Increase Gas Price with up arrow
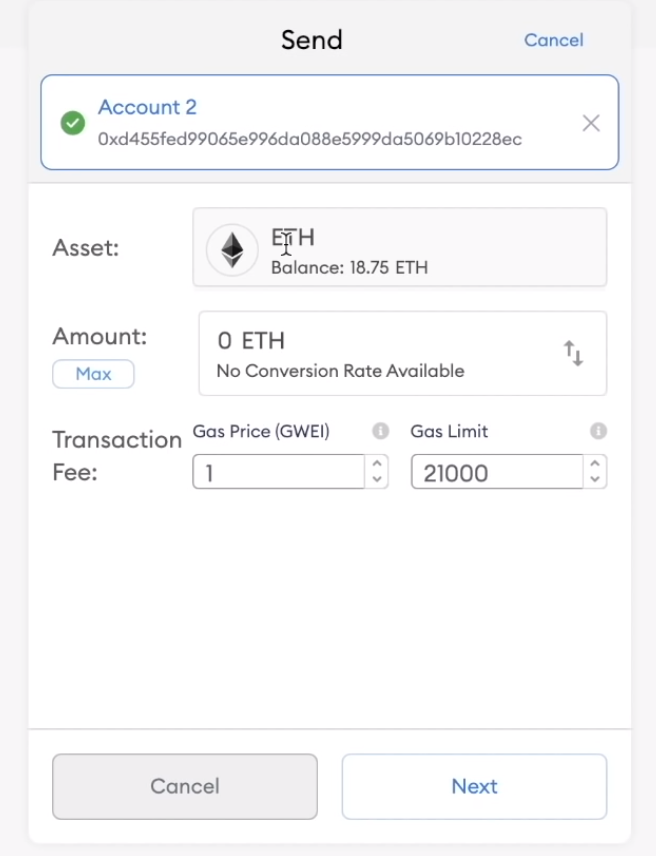Screen dimensions: 656x856 click(377, 464)
